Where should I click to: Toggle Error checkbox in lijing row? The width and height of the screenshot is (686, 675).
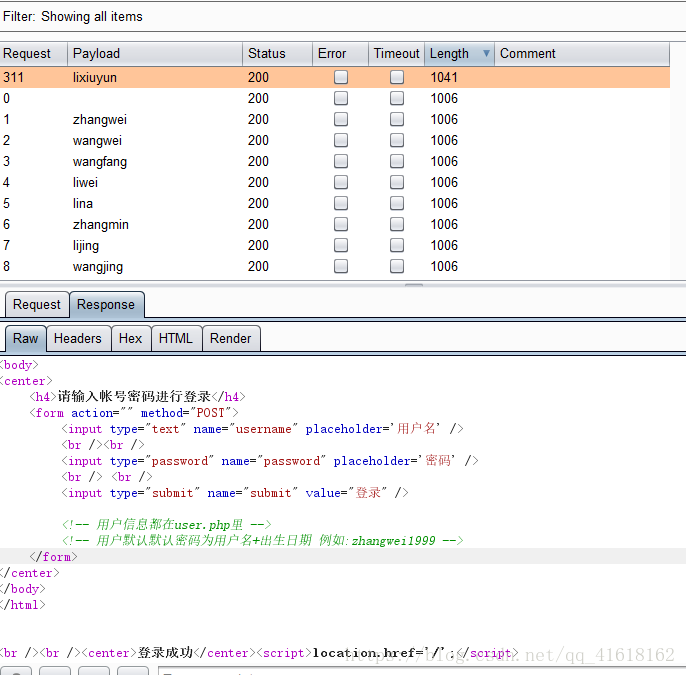(341, 245)
